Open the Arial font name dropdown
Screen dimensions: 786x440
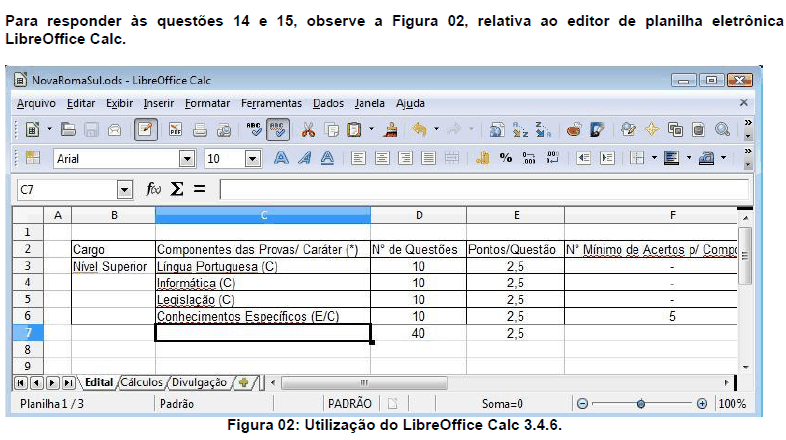point(186,158)
